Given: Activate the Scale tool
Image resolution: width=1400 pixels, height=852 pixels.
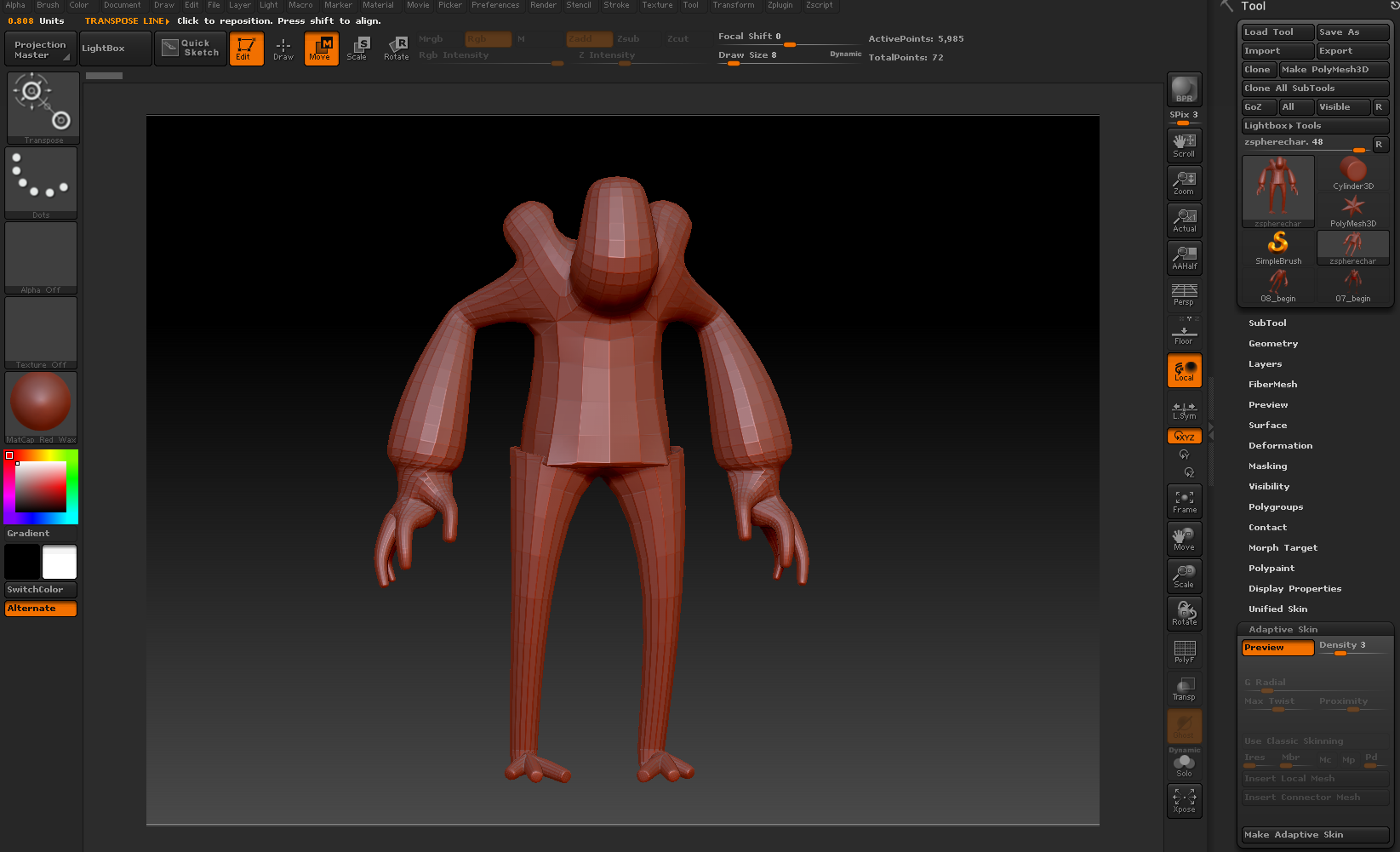Looking at the screenshot, I should tap(358, 49).
